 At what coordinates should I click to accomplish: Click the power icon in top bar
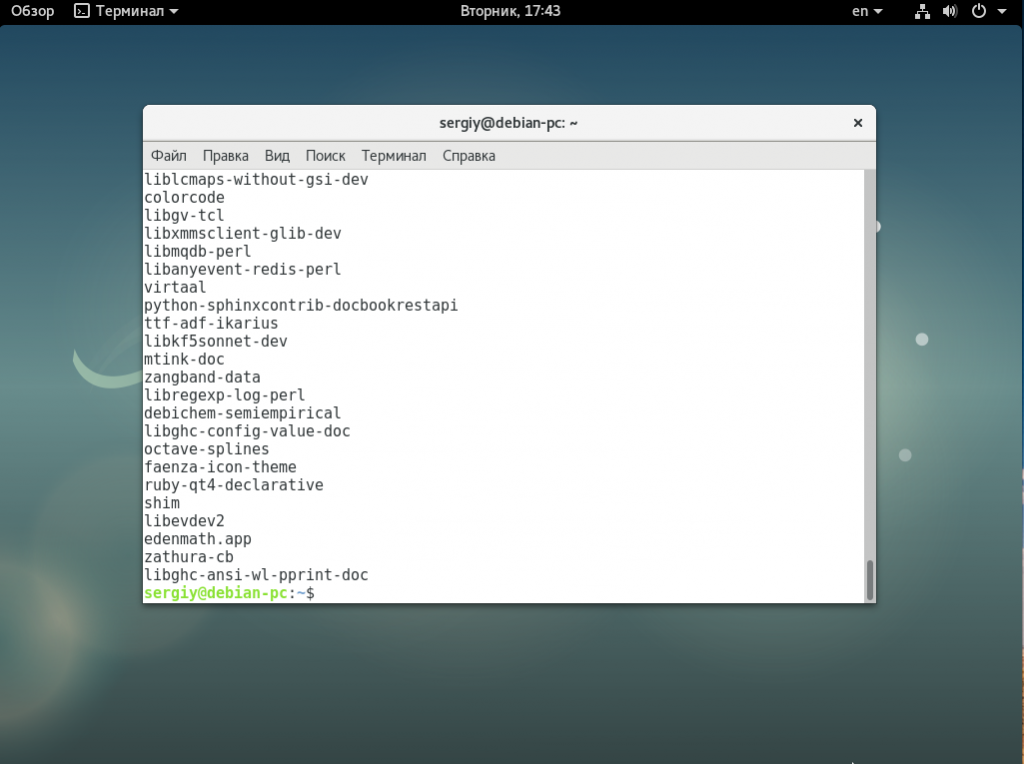pyautogui.click(x=978, y=11)
